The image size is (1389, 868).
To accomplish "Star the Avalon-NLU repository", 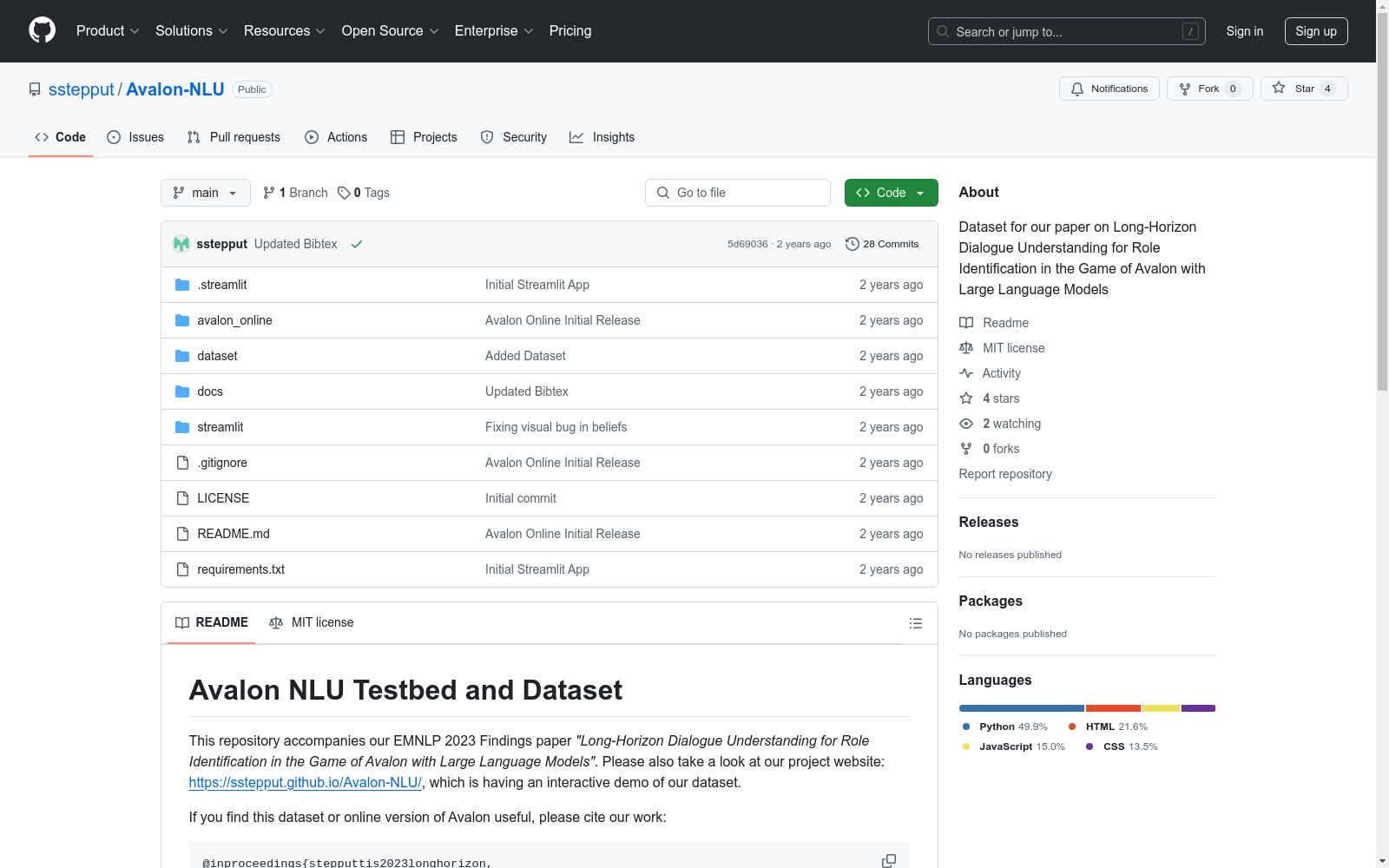I will (x=1304, y=89).
